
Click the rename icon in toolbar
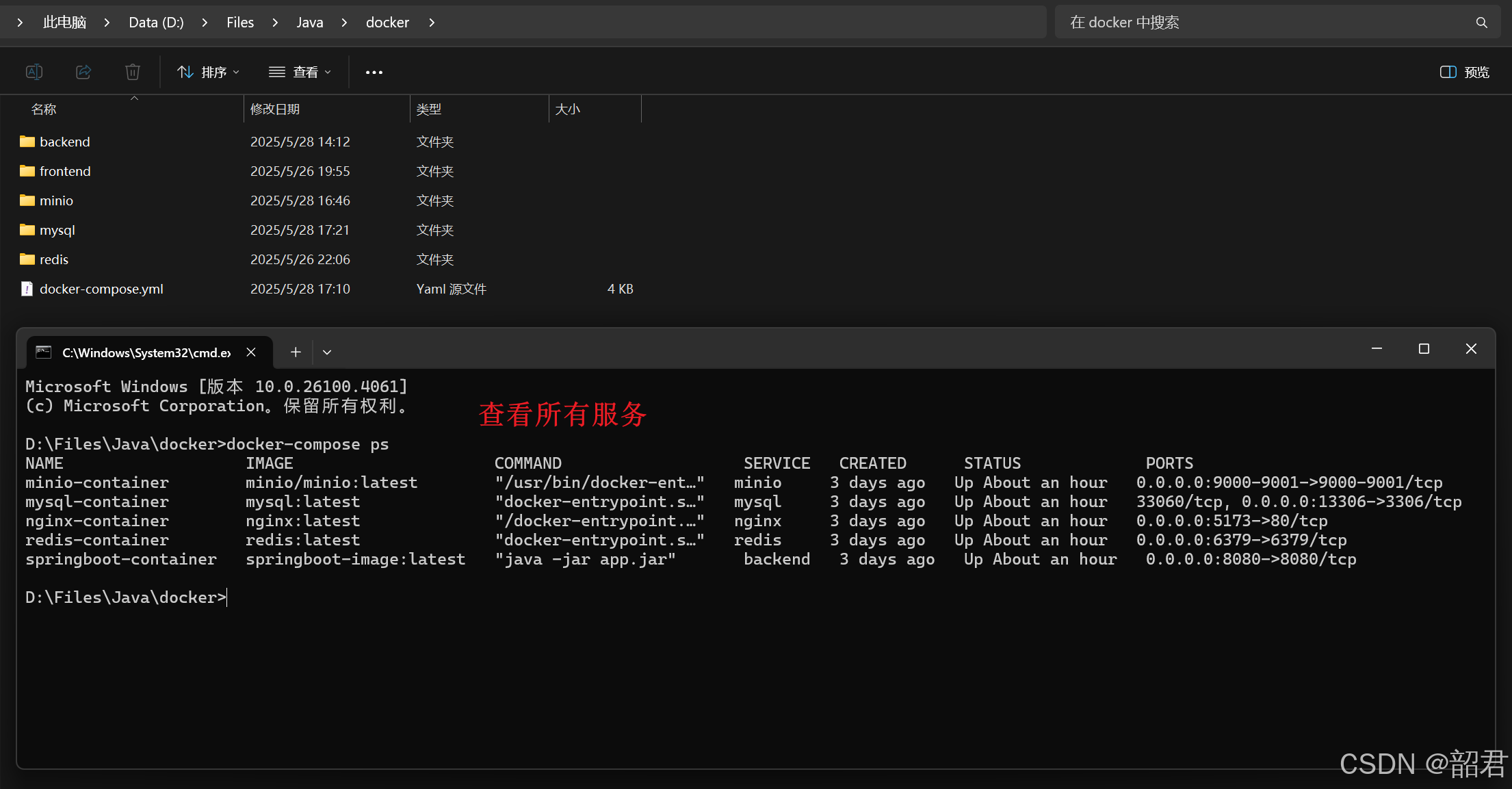pos(34,72)
